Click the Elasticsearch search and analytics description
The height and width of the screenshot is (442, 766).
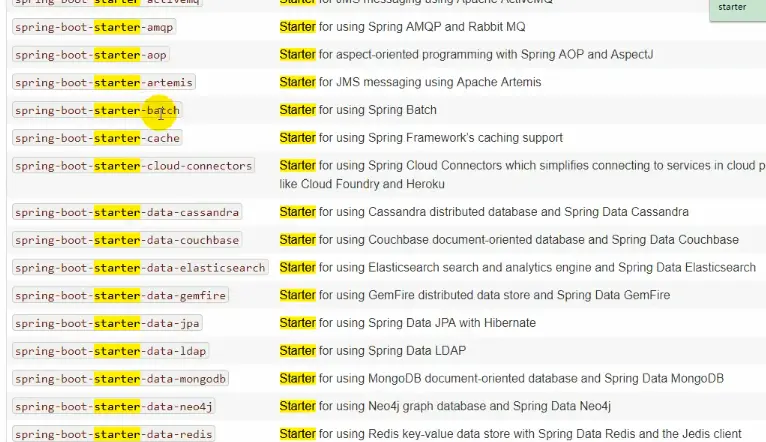pyautogui.click(x=518, y=268)
